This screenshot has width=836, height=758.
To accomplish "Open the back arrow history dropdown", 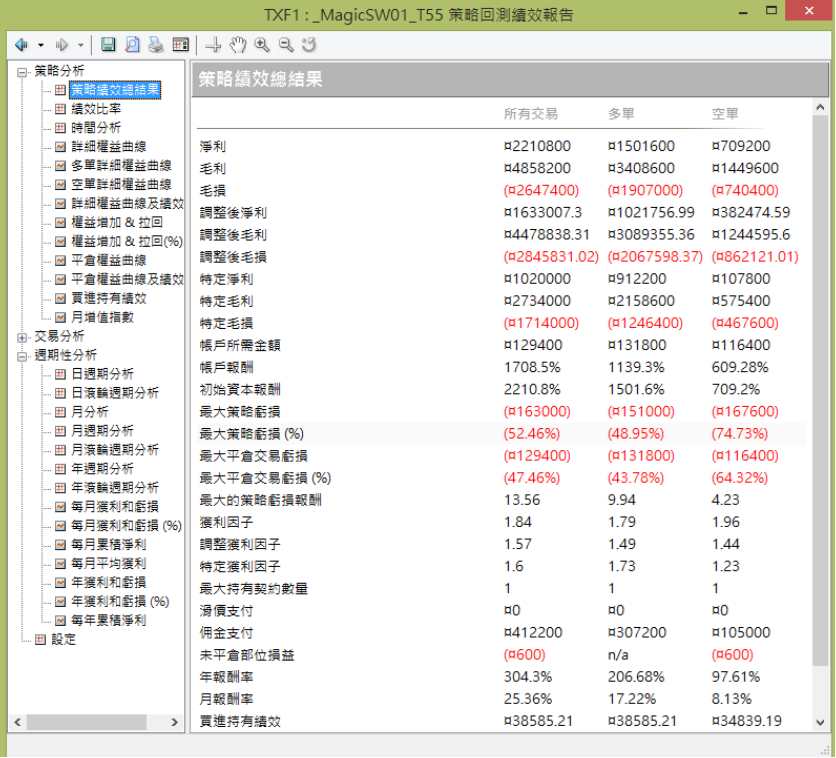I will coord(41,45).
